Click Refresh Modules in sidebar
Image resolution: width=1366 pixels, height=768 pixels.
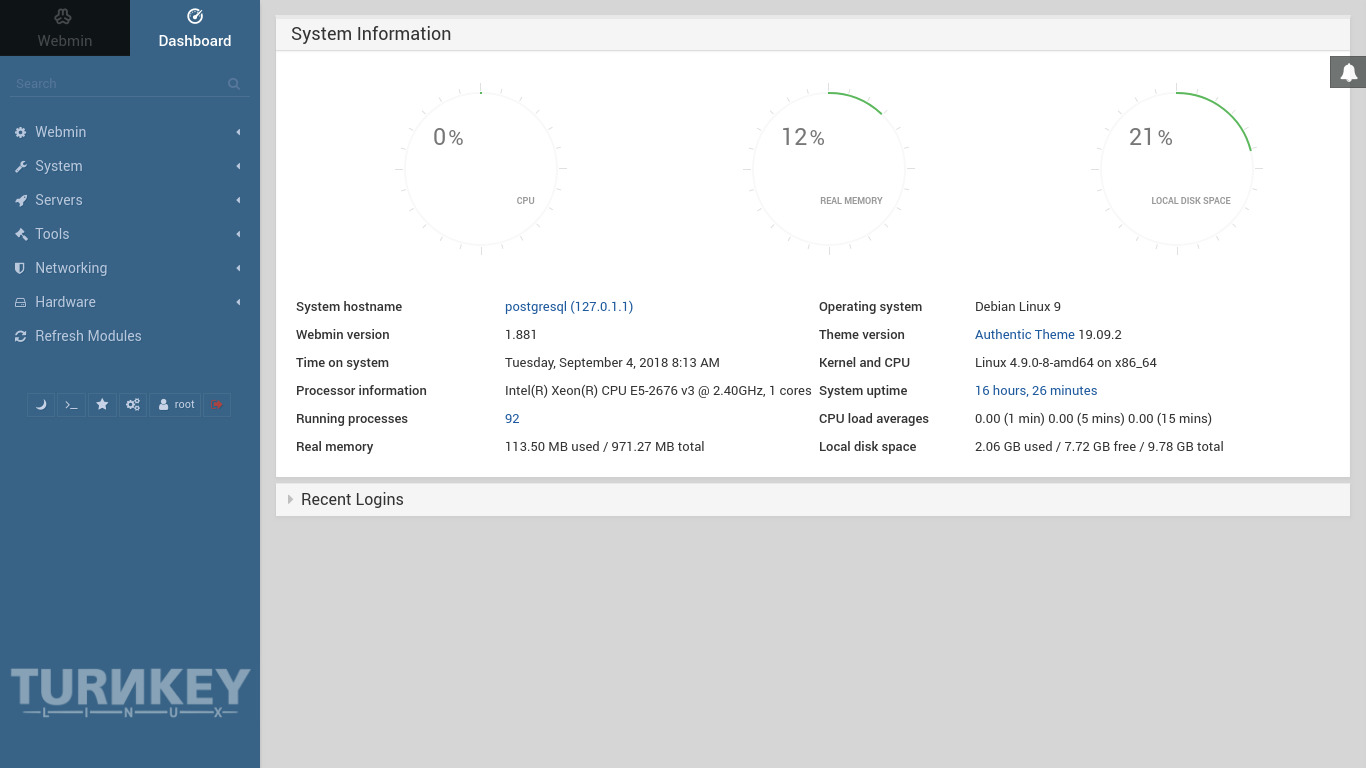coord(88,336)
